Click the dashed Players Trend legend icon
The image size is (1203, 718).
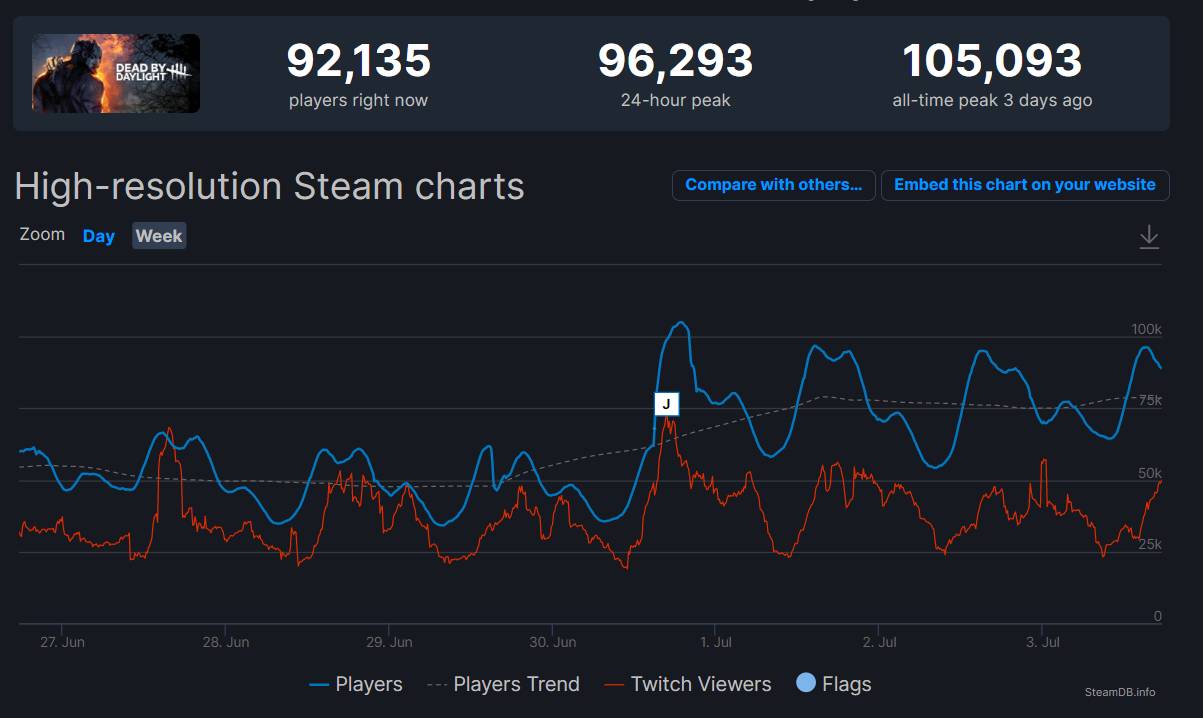[434, 684]
